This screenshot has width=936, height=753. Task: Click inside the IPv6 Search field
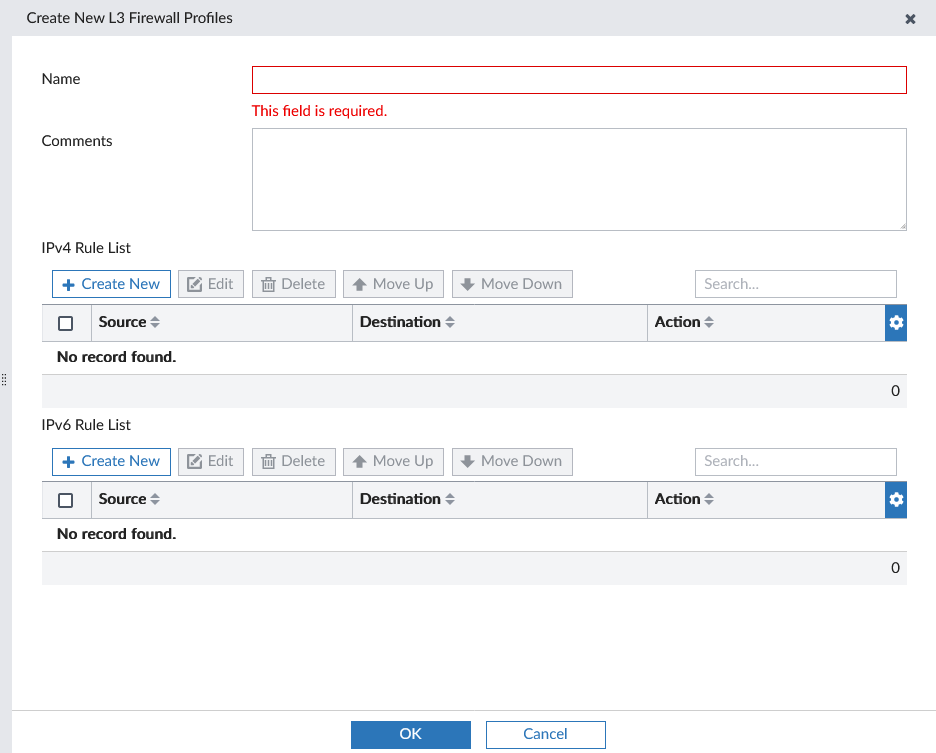pos(795,461)
